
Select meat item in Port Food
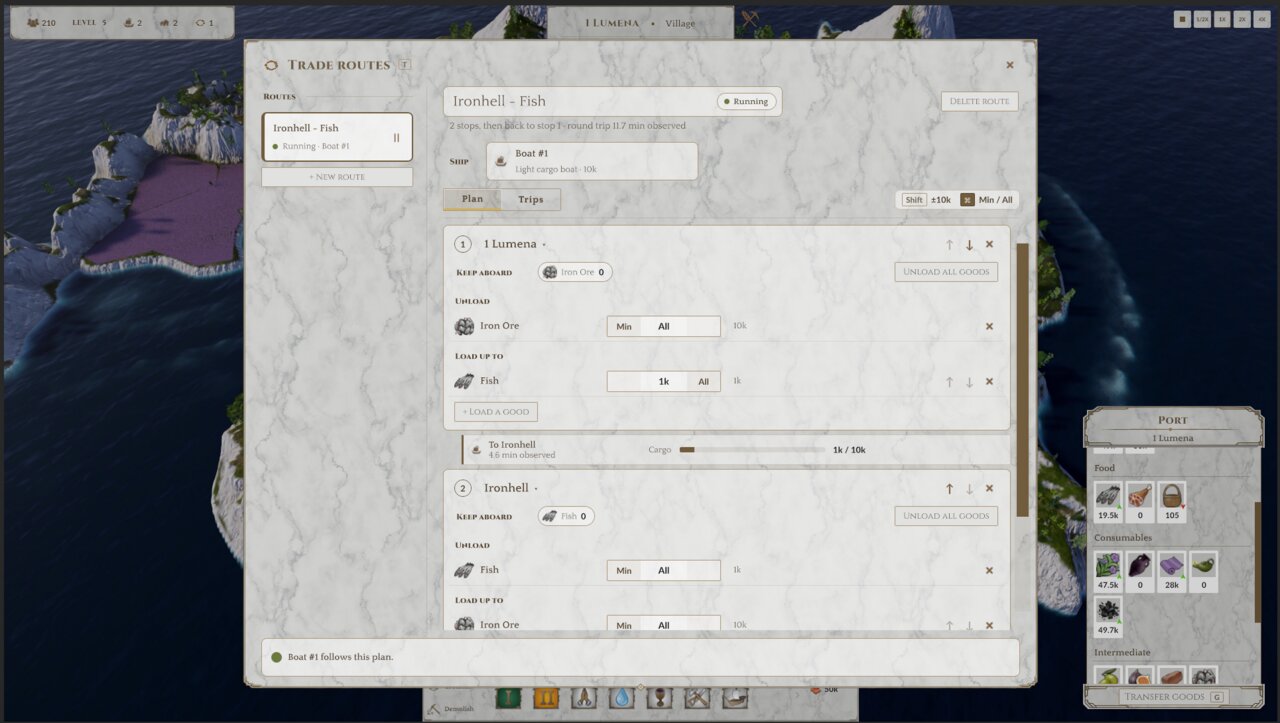1140,502
